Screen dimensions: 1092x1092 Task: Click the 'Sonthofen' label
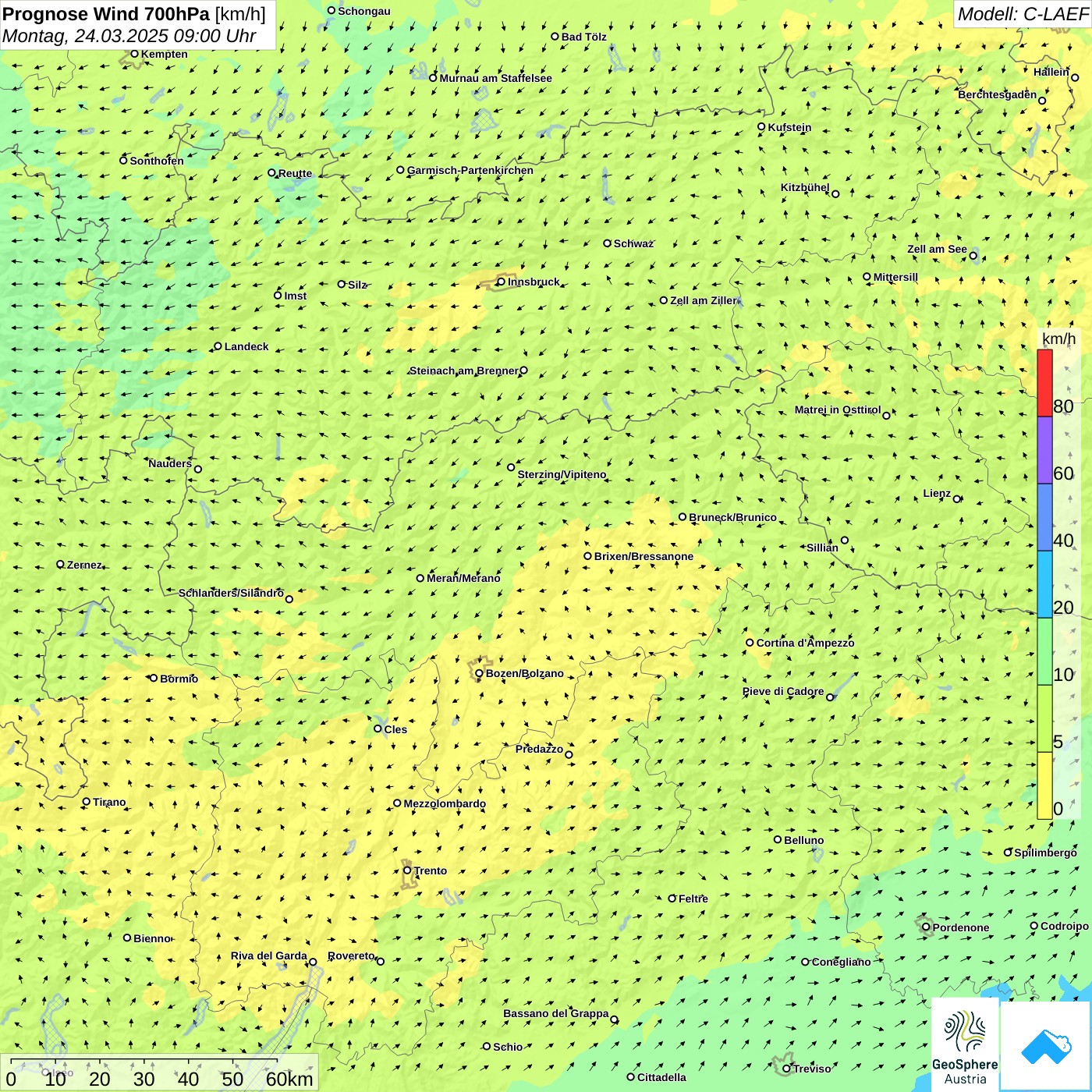click(157, 161)
